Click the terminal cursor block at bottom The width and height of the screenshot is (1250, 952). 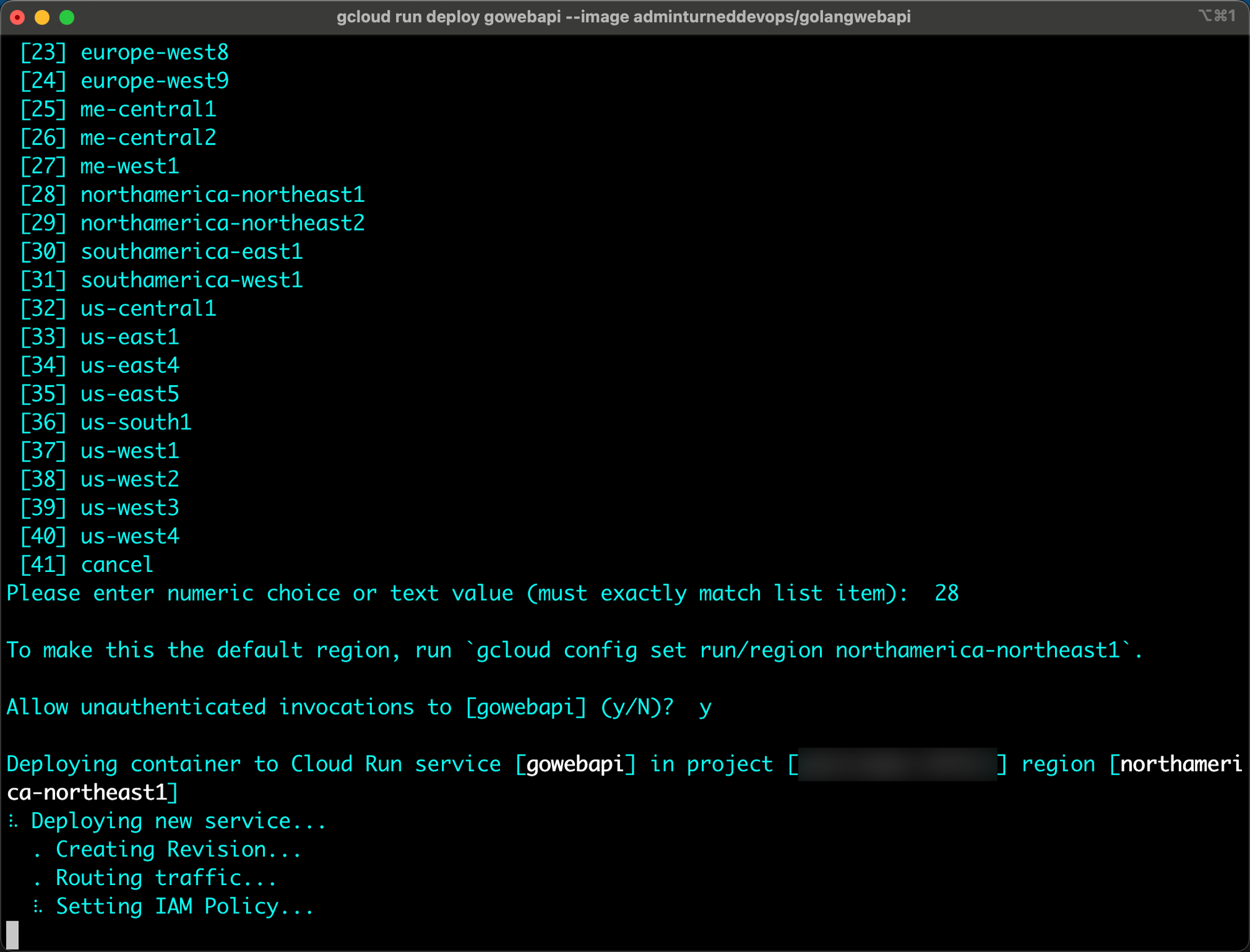pyautogui.click(x=12, y=934)
